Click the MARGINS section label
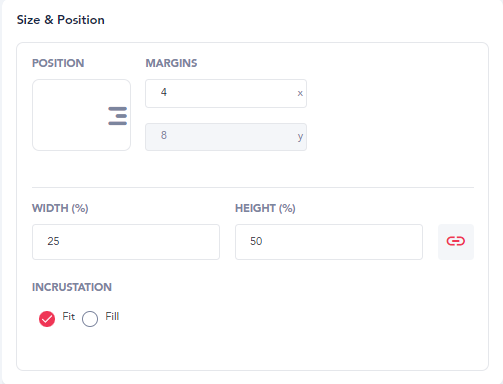The width and height of the screenshot is (503, 384). [x=171, y=63]
